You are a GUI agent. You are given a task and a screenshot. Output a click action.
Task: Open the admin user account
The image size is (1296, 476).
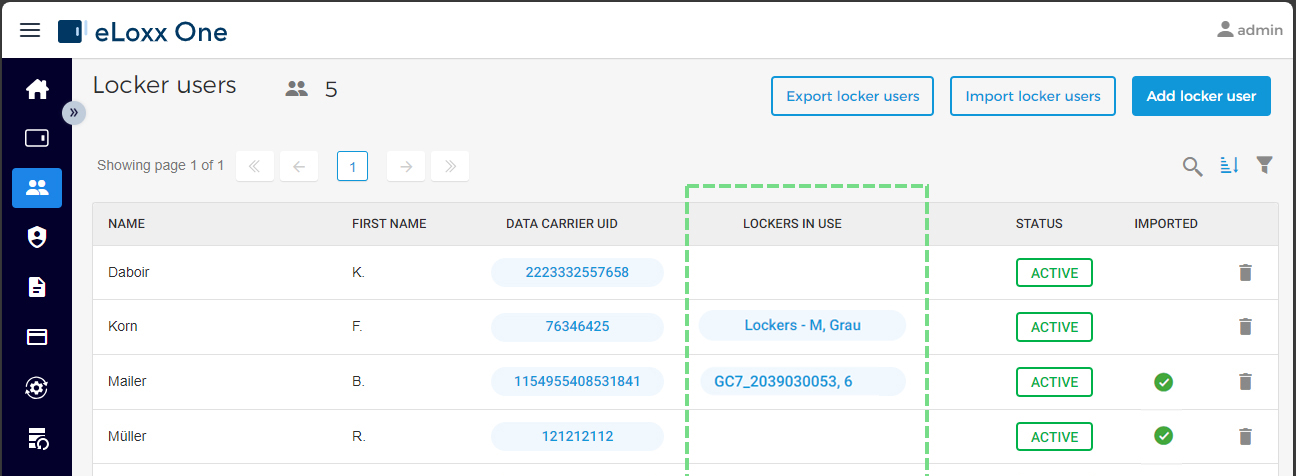point(1249,30)
